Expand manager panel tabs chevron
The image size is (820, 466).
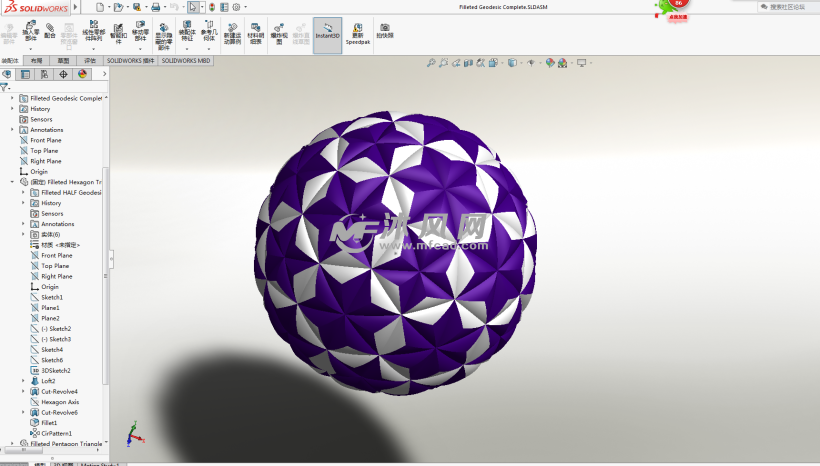(x=105, y=74)
